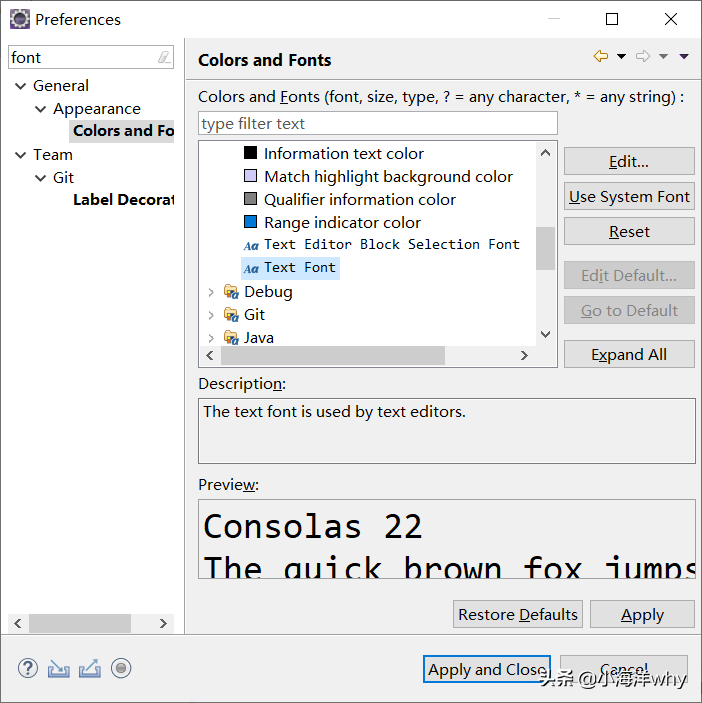Click left tree horizontal scroll left arrow

pos(18,623)
